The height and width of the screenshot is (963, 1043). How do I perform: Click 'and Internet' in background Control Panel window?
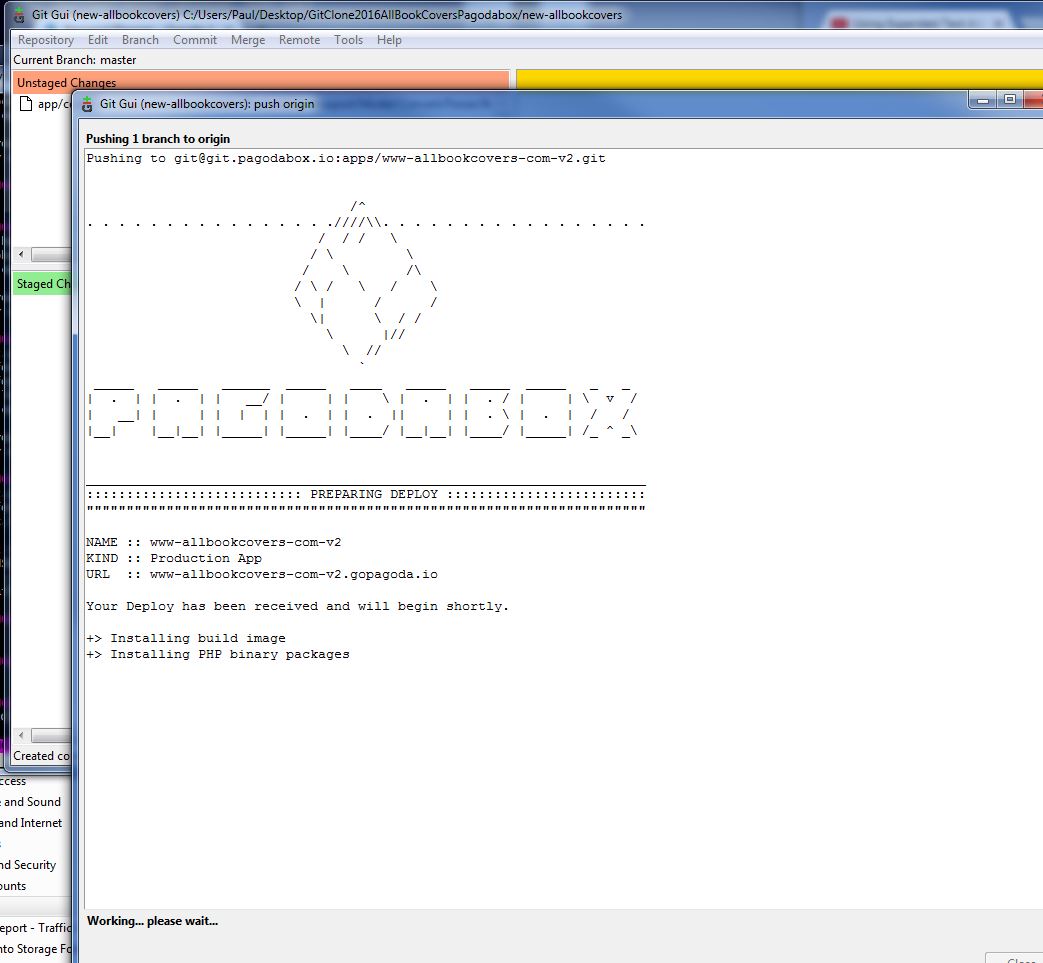[x=31, y=823]
